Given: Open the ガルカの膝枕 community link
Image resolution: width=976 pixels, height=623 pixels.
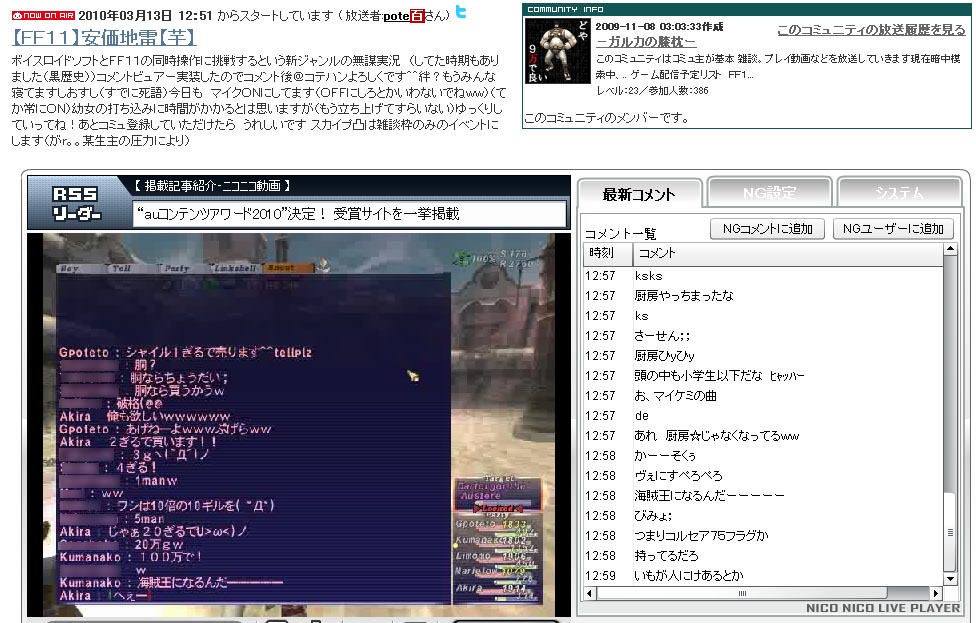Looking at the screenshot, I should coord(645,42).
